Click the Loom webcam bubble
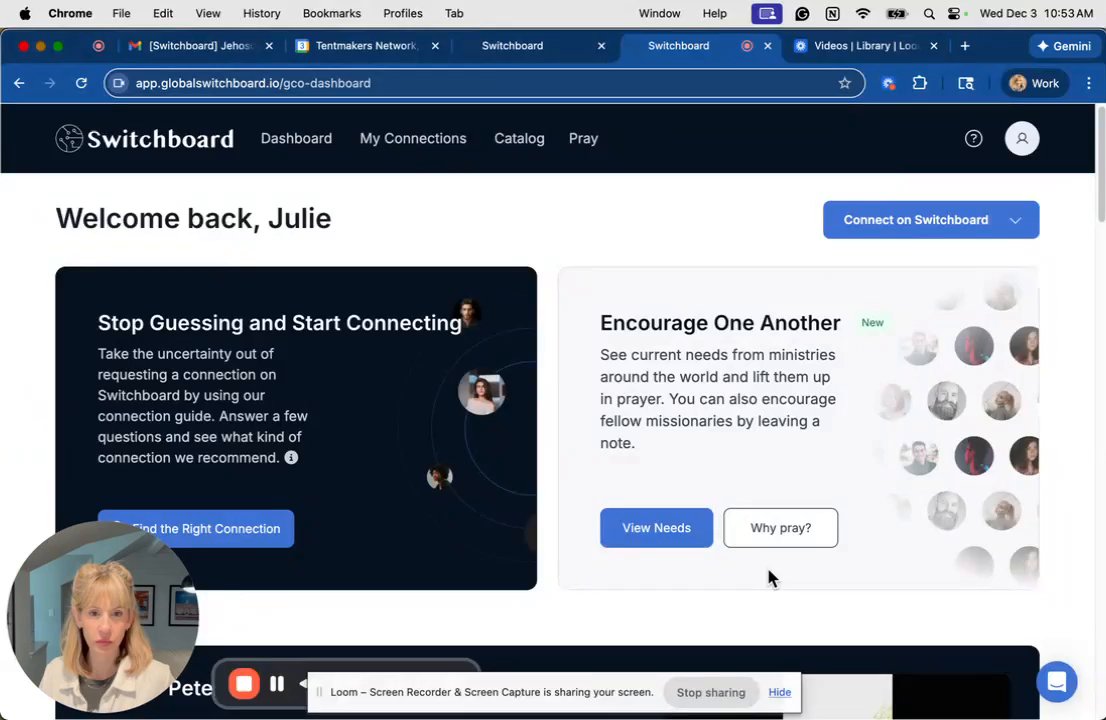Image resolution: width=1106 pixels, height=720 pixels. point(103,617)
